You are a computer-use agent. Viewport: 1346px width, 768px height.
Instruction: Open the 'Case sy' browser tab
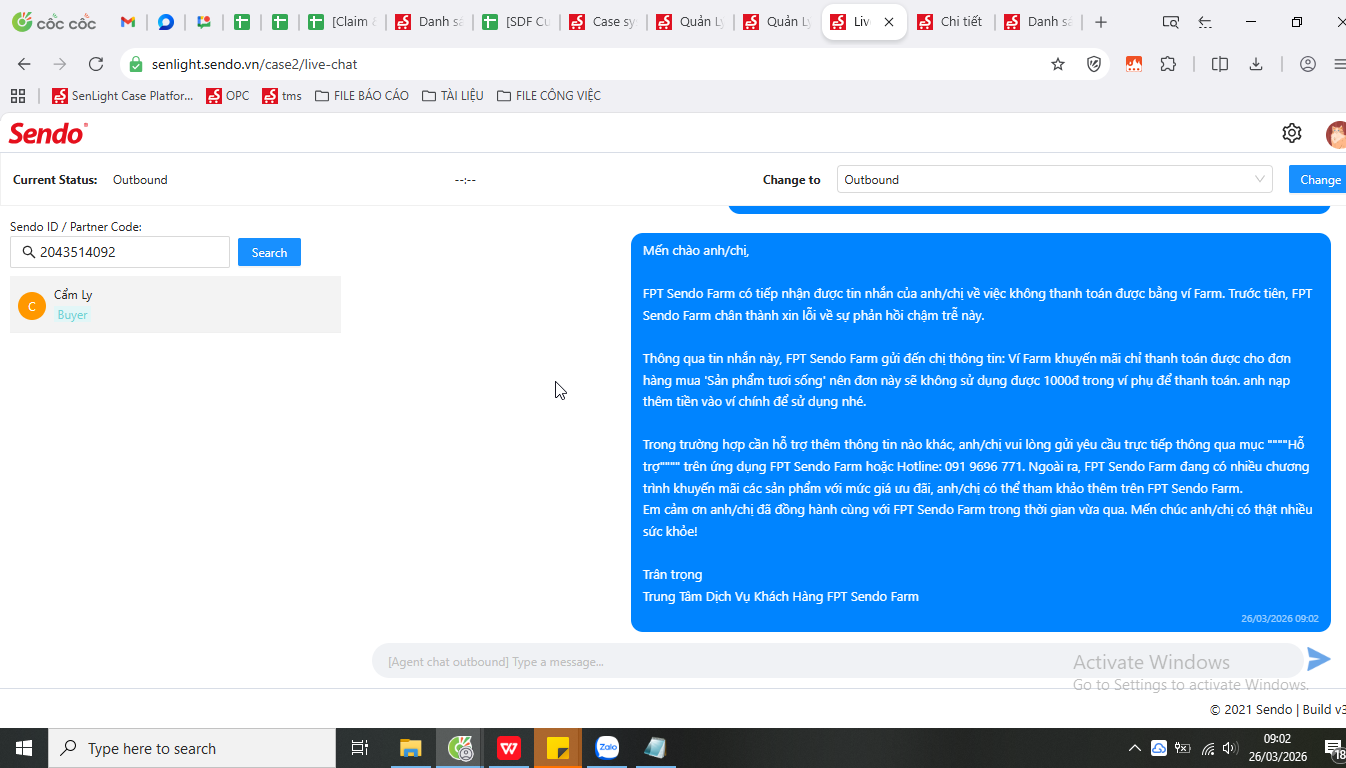(603, 22)
